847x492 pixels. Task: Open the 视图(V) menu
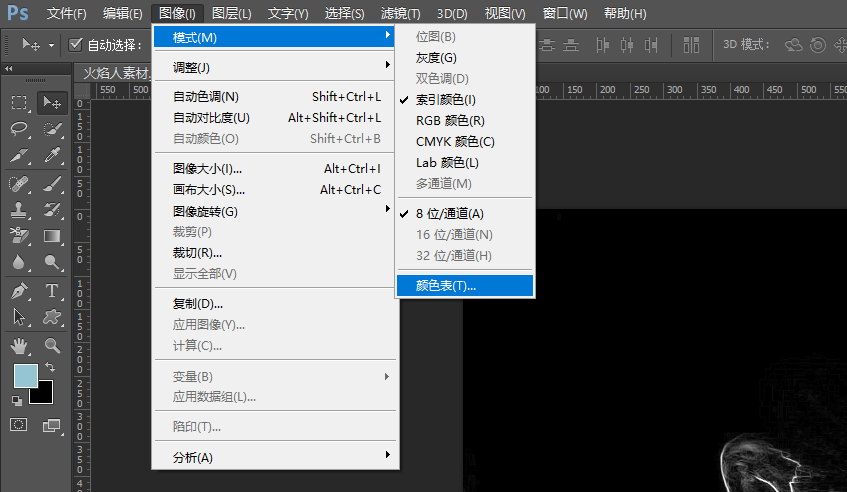[505, 14]
